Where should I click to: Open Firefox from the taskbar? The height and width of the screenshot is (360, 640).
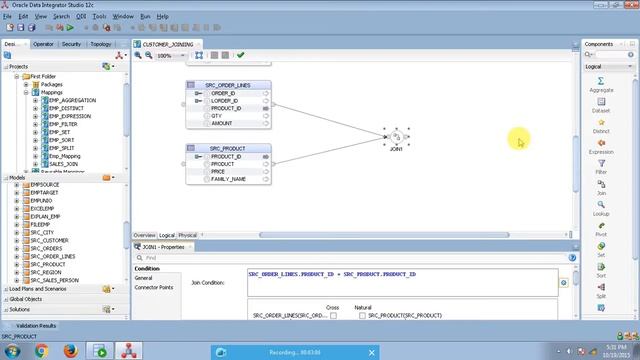click(x=71, y=351)
